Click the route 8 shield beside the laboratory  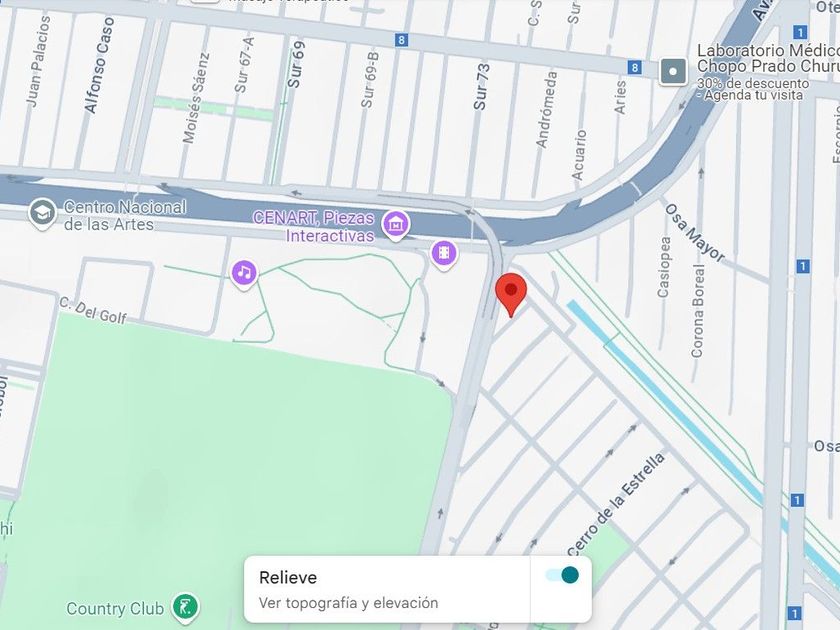point(634,68)
